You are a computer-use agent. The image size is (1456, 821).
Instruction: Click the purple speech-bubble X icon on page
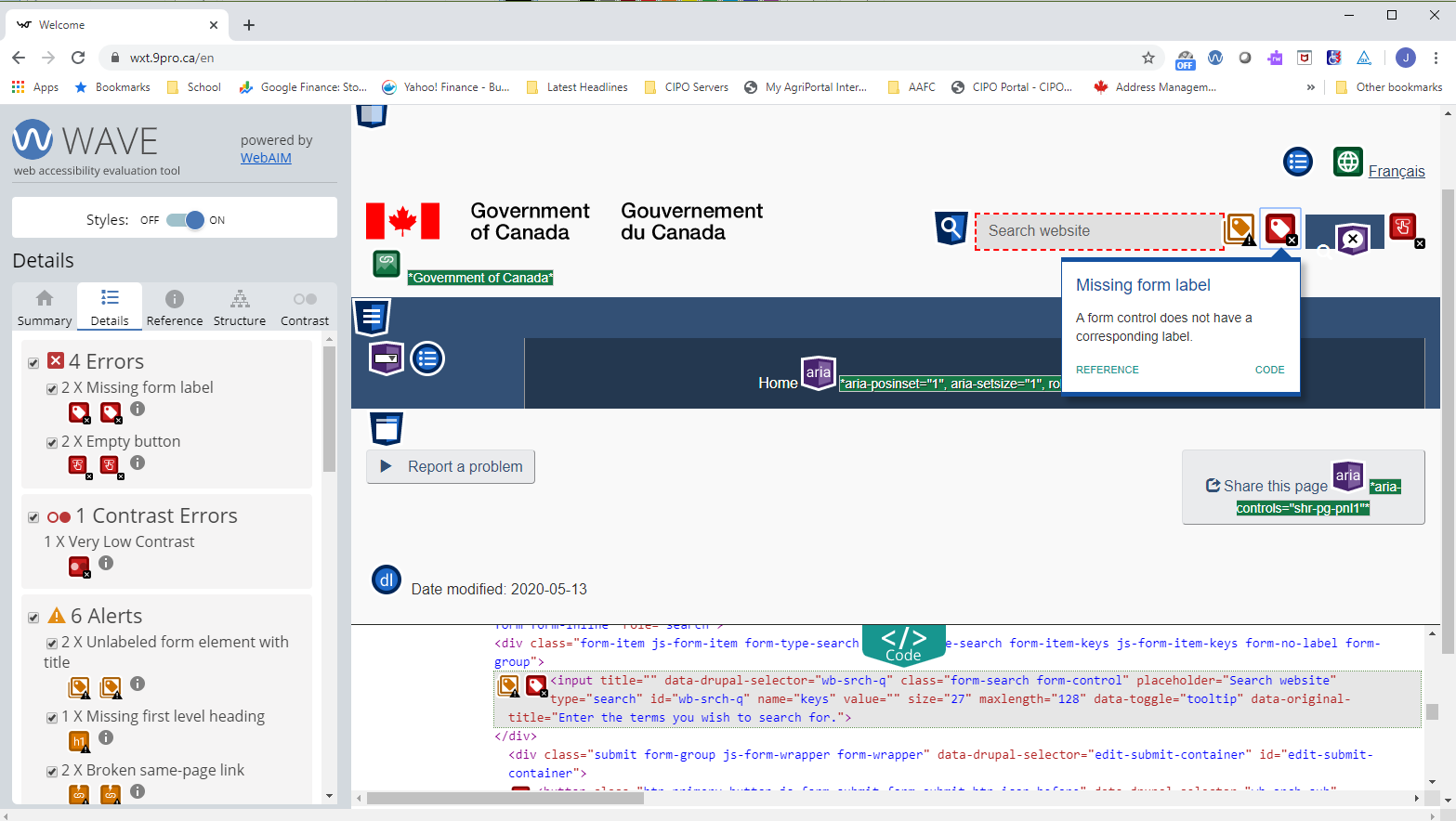click(x=1353, y=240)
